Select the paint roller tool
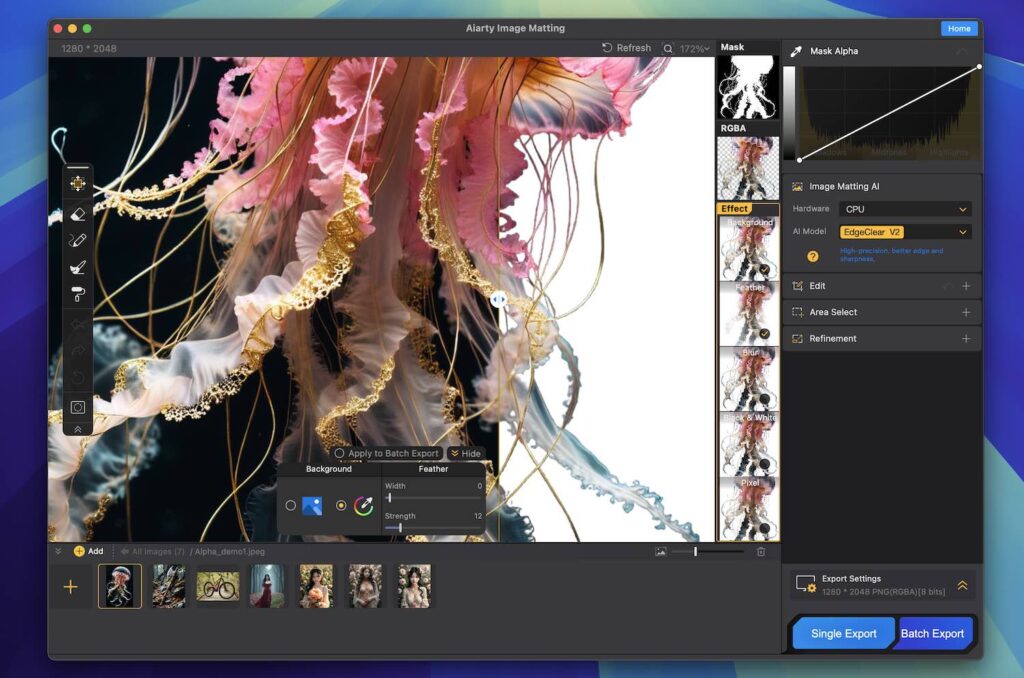The image size is (1024, 678). click(x=78, y=295)
